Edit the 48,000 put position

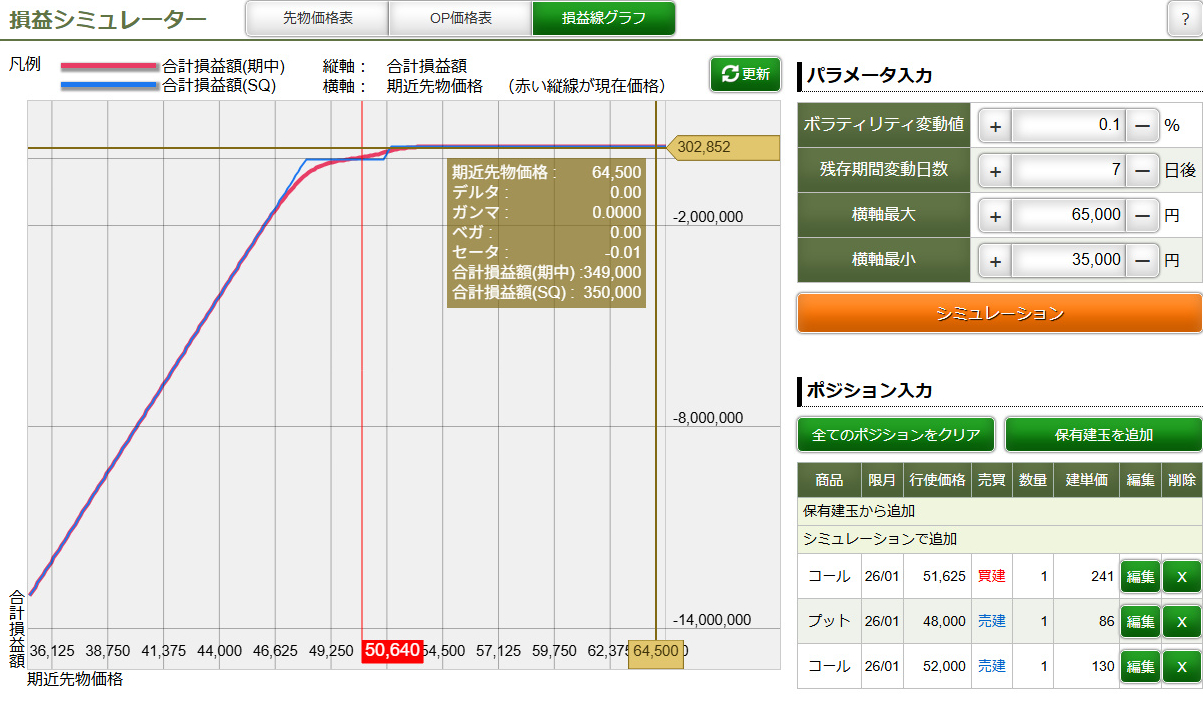[1140, 622]
